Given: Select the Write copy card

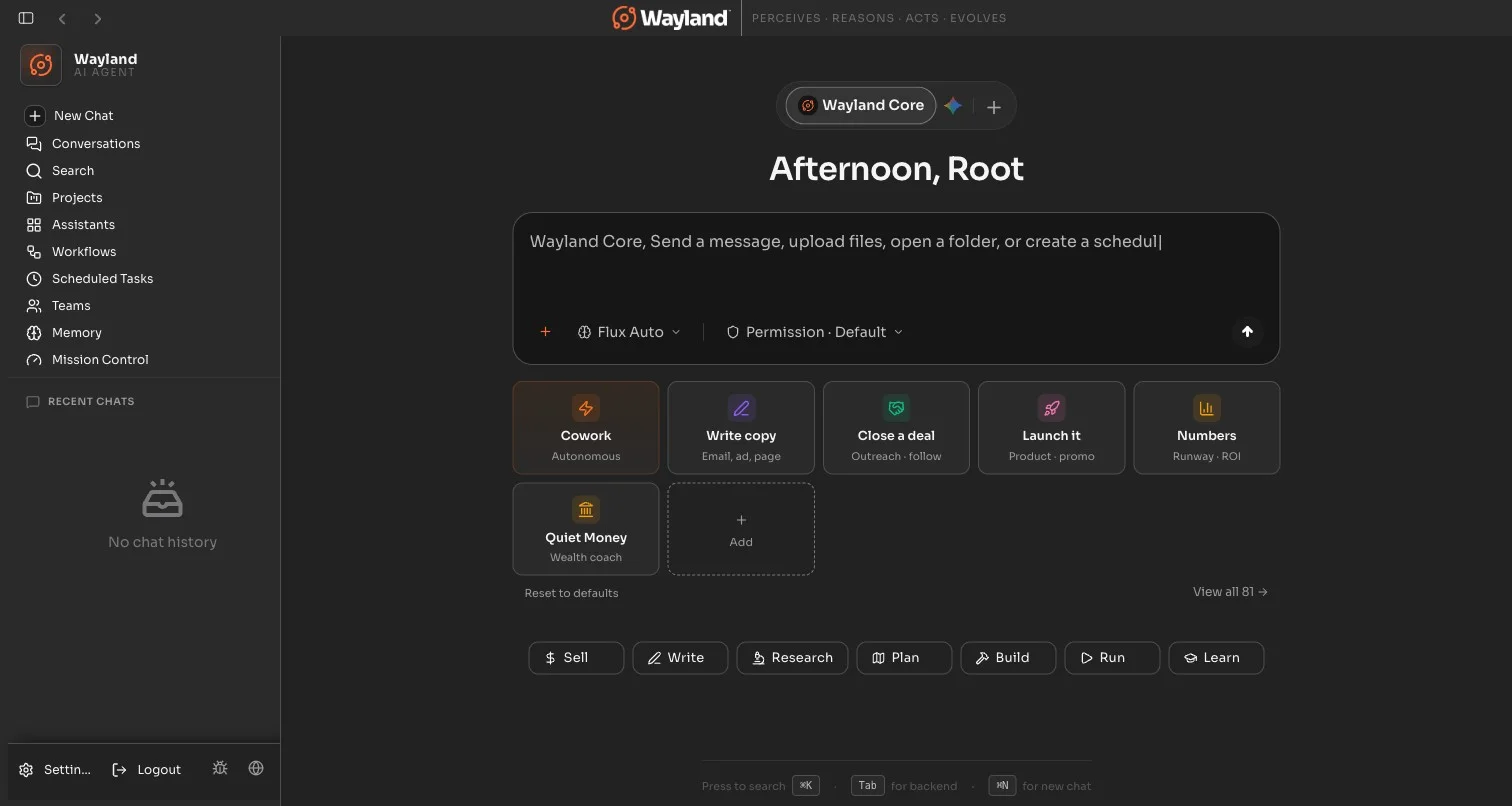Looking at the screenshot, I should 741,428.
